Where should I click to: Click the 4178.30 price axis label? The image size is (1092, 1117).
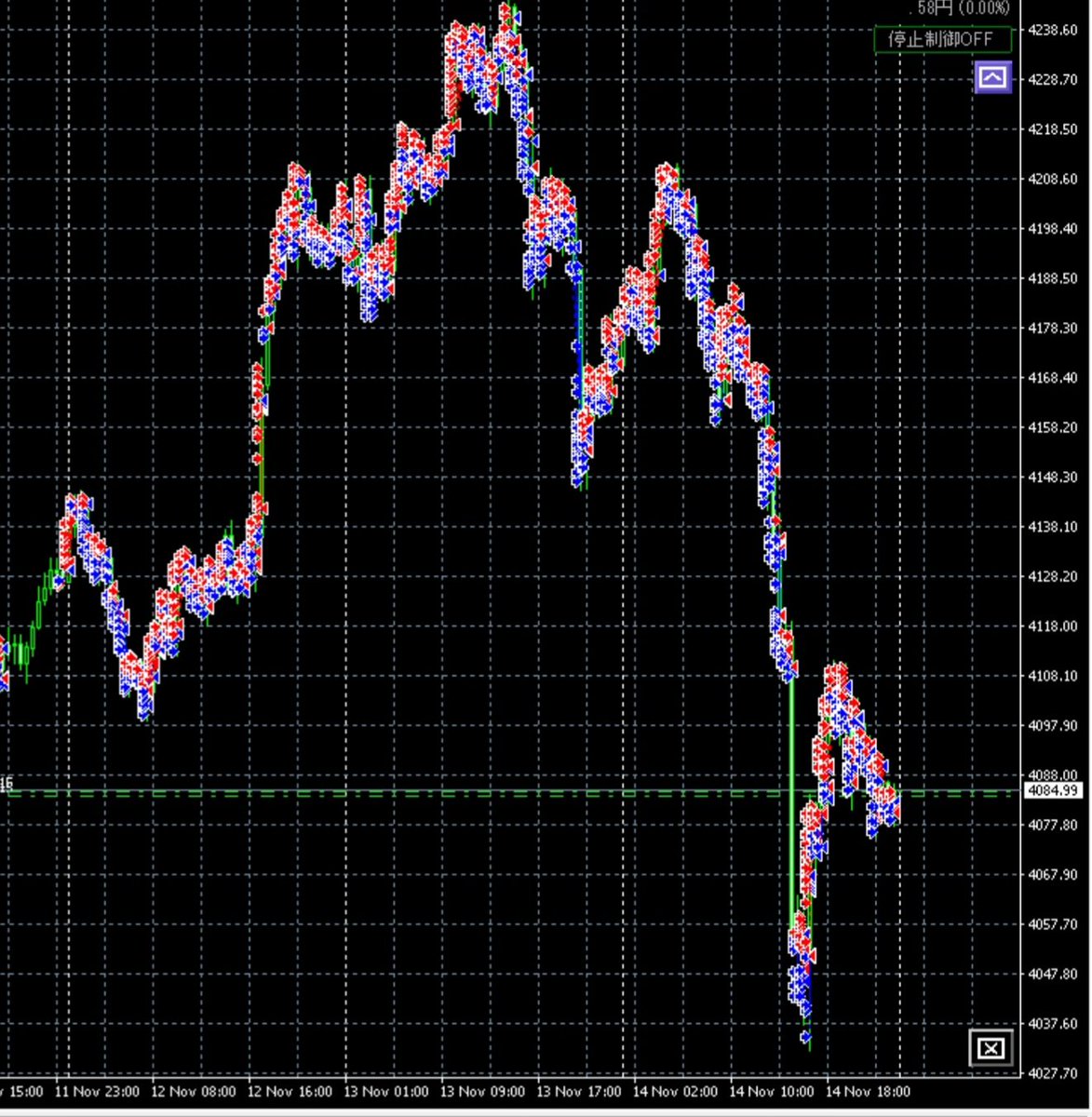click(x=1053, y=329)
